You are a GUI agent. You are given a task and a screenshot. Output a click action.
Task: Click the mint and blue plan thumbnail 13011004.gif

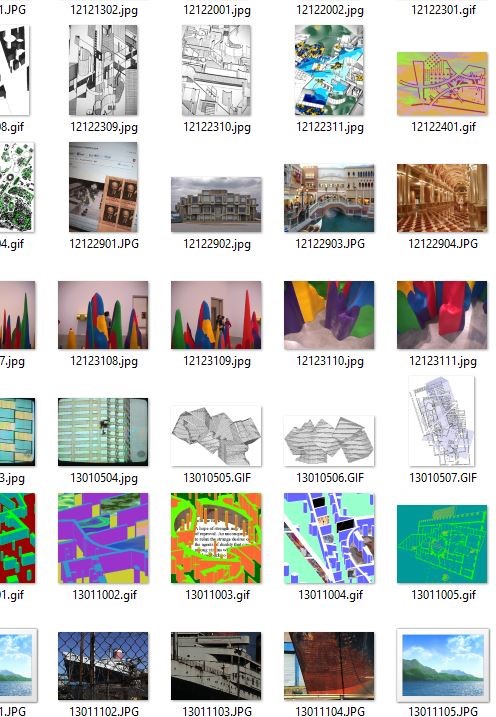pyautogui.click(x=329, y=538)
